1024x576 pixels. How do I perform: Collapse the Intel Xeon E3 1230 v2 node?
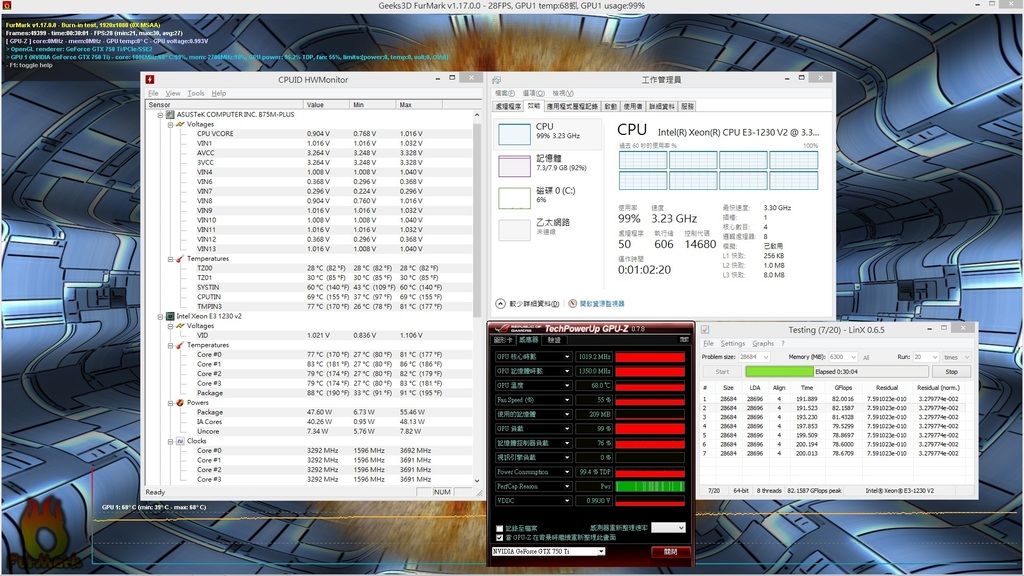point(160,317)
